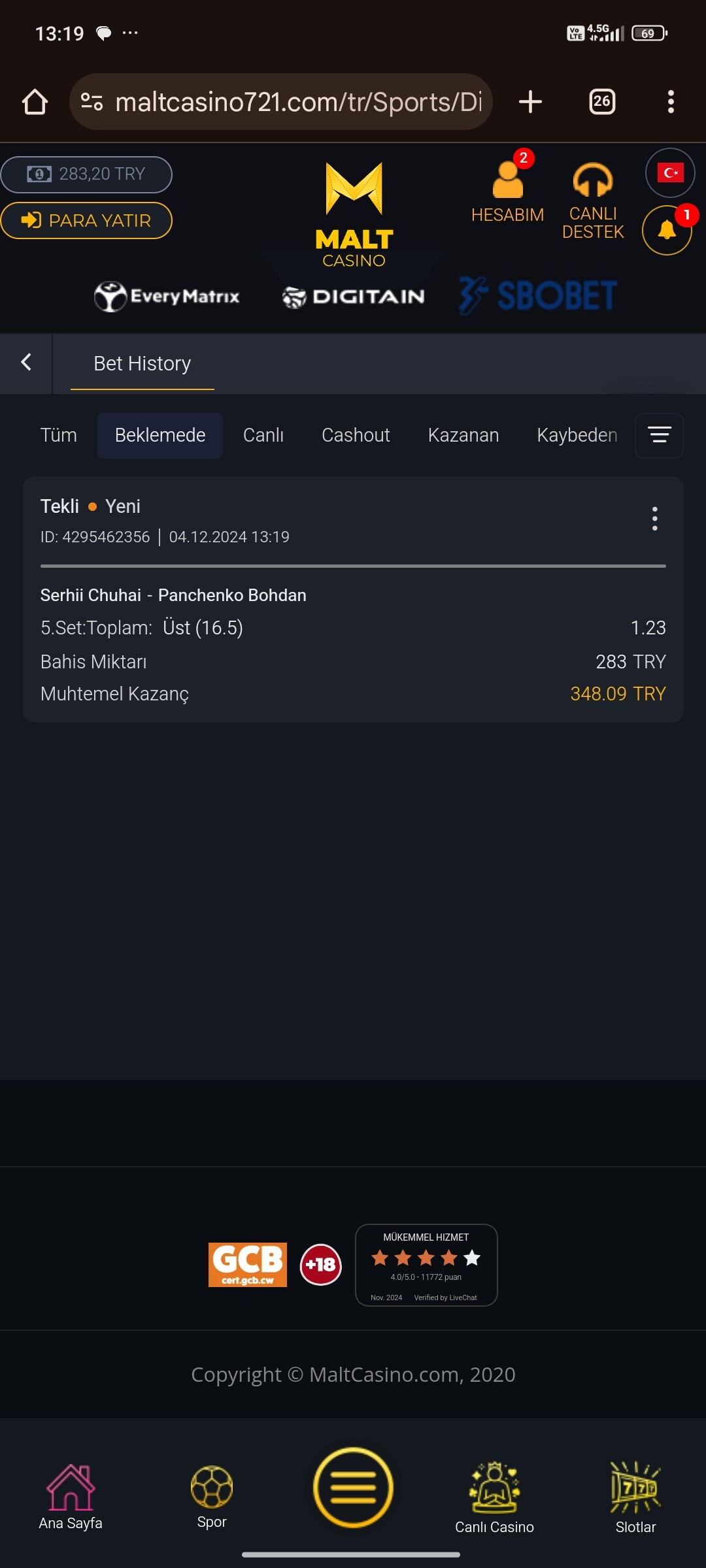Tap the yellow center menu button
This screenshot has height=1568, width=706.
(x=353, y=1487)
